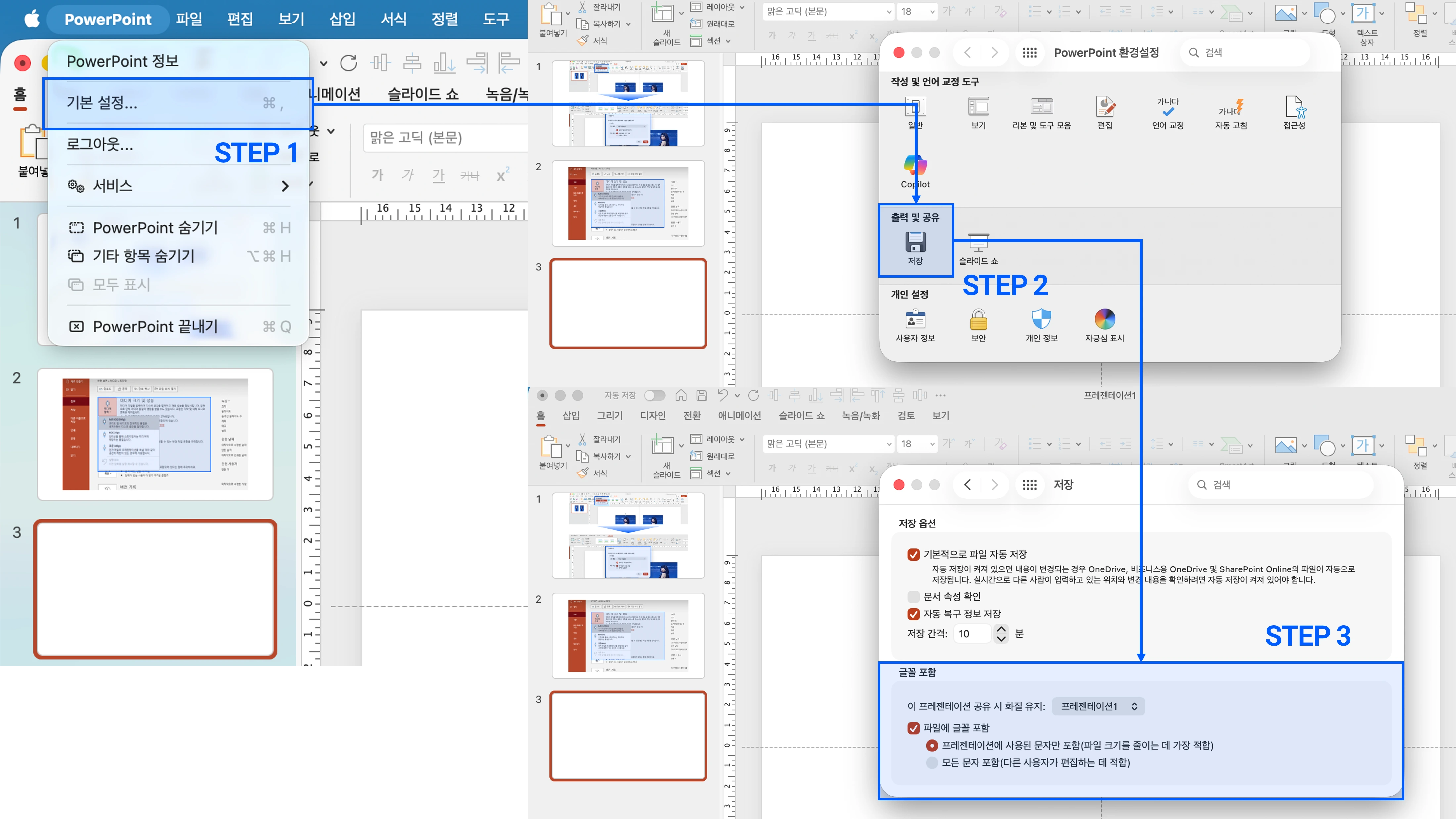Screen dimensions: 1456x819
Task: Open font size 18 dropdown behind 저장 dialog
Action: click(x=932, y=444)
